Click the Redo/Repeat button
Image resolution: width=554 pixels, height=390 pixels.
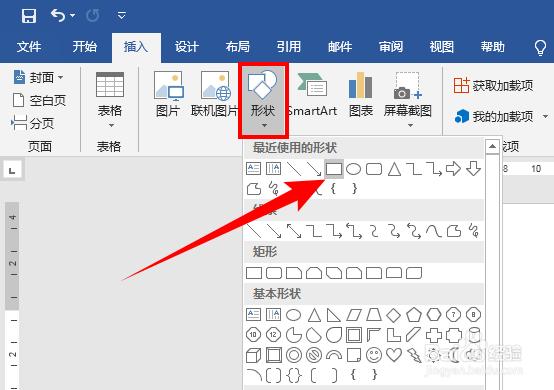click(x=93, y=16)
